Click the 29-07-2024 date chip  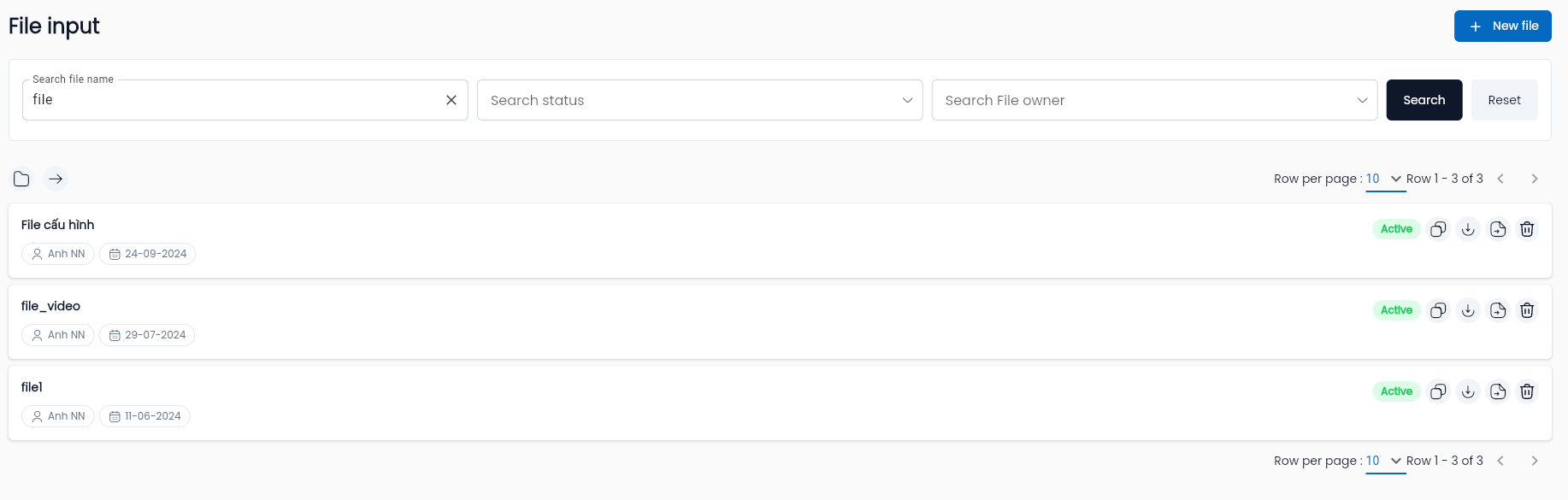(147, 335)
